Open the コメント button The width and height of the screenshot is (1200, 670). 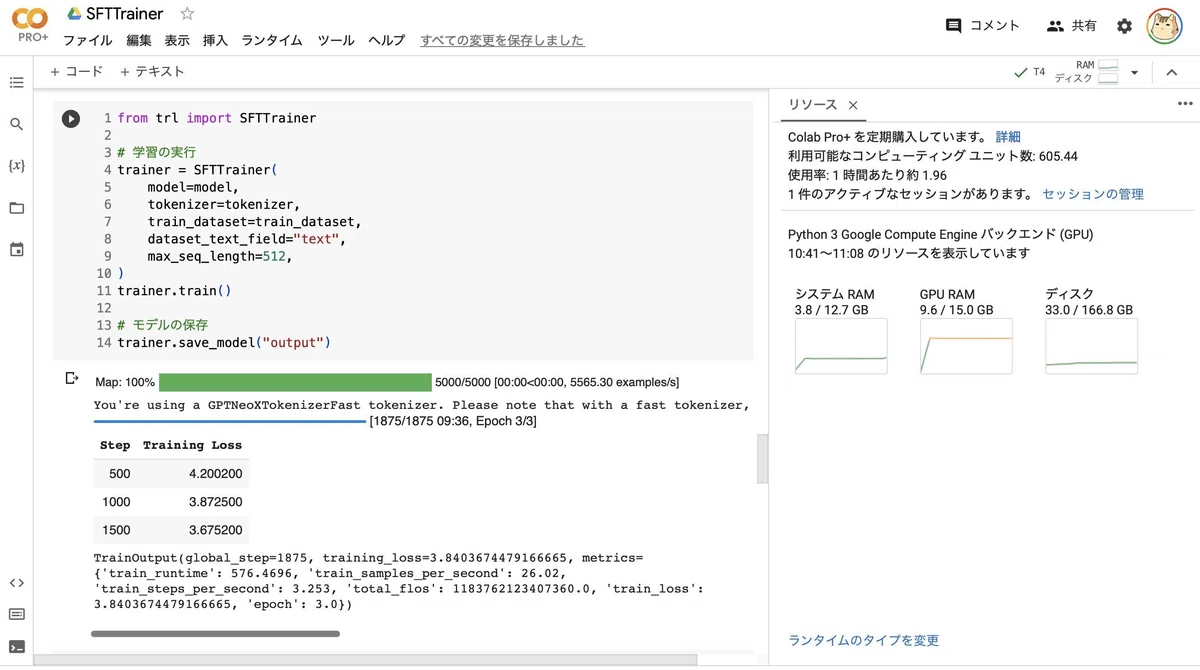982,26
